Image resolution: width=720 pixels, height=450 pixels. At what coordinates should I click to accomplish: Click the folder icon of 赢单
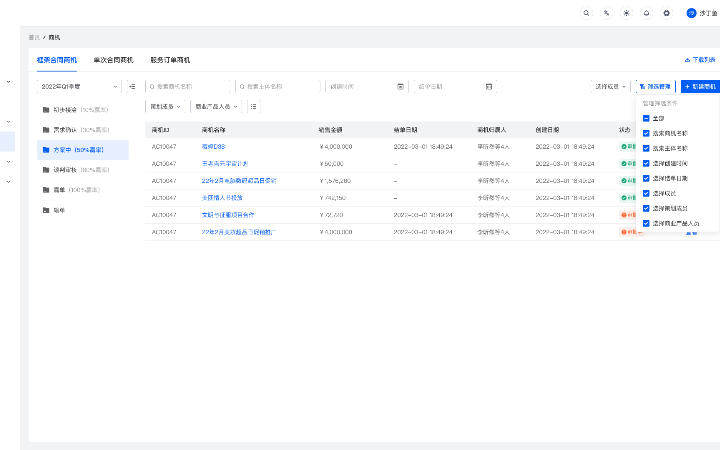point(46,190)
